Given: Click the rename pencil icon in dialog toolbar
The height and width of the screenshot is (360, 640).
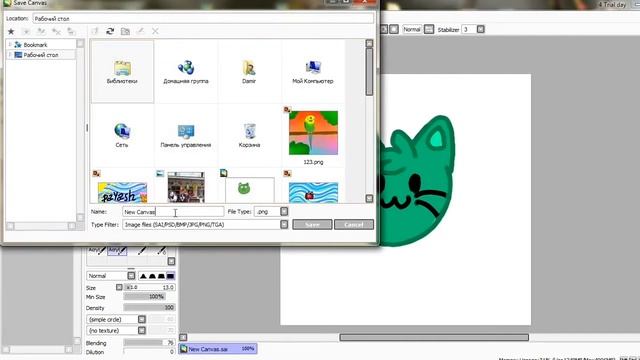Looking at the screenshot, I should (x=140, y=31).
